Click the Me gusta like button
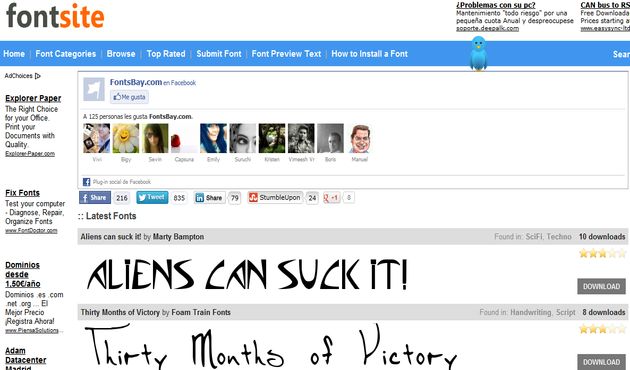 pos(129,97)
